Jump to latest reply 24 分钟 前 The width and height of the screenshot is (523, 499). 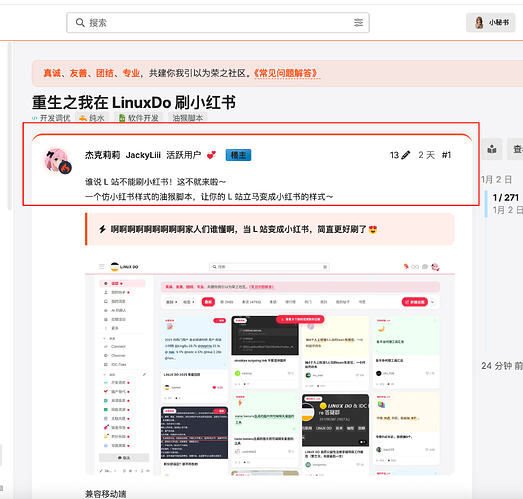502,366
